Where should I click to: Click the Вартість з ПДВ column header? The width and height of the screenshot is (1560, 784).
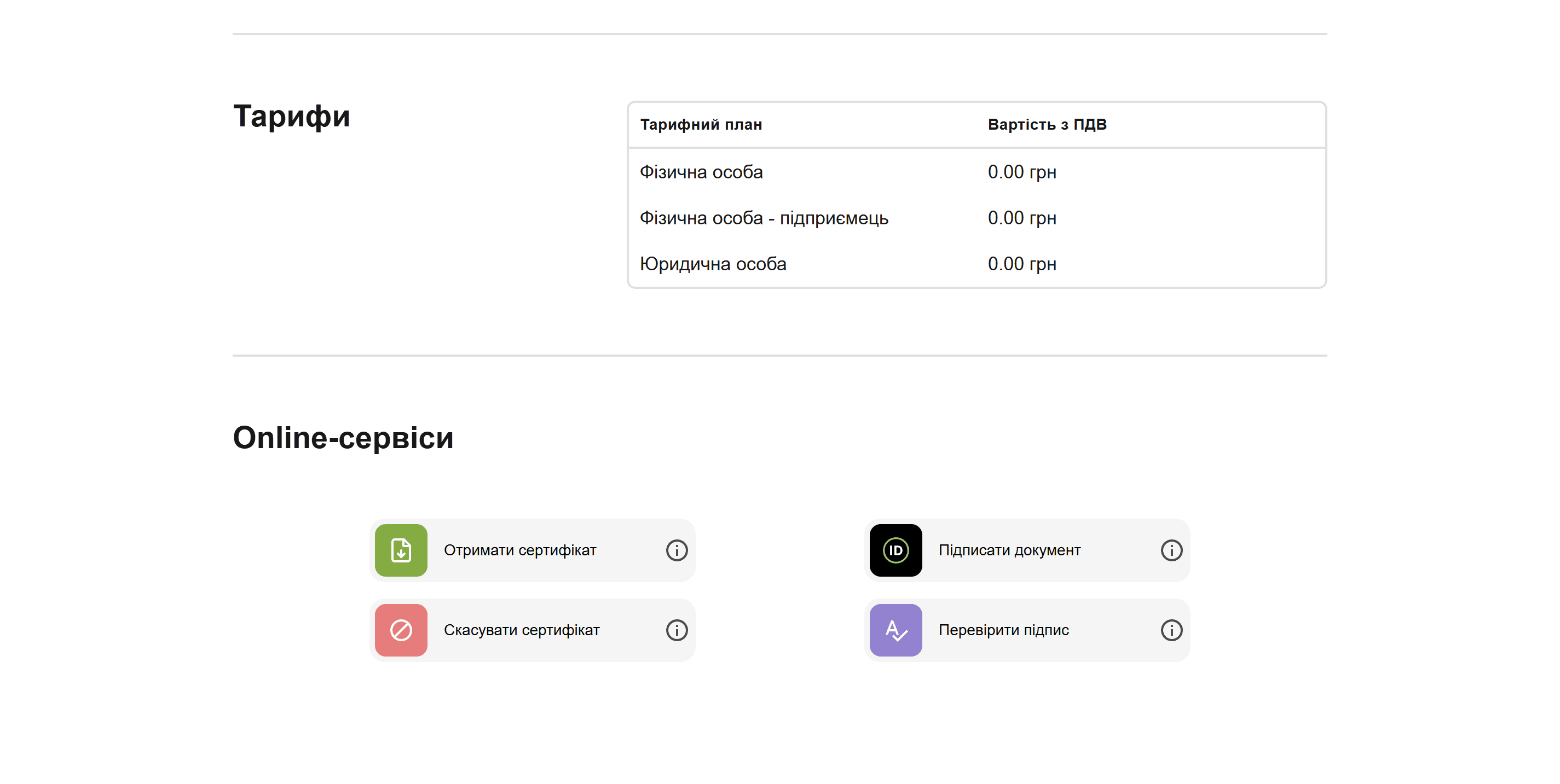[1047, 124]
